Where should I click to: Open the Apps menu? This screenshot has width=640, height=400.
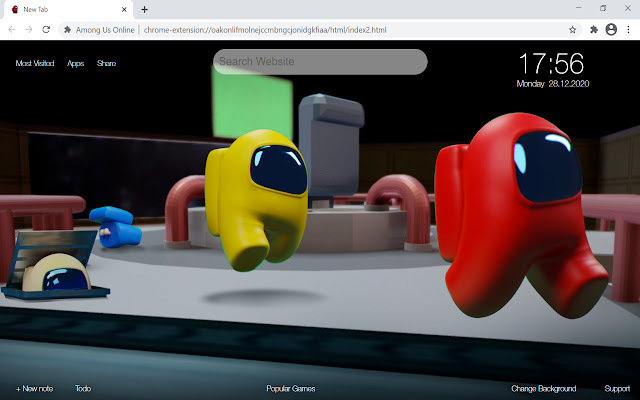76,63
